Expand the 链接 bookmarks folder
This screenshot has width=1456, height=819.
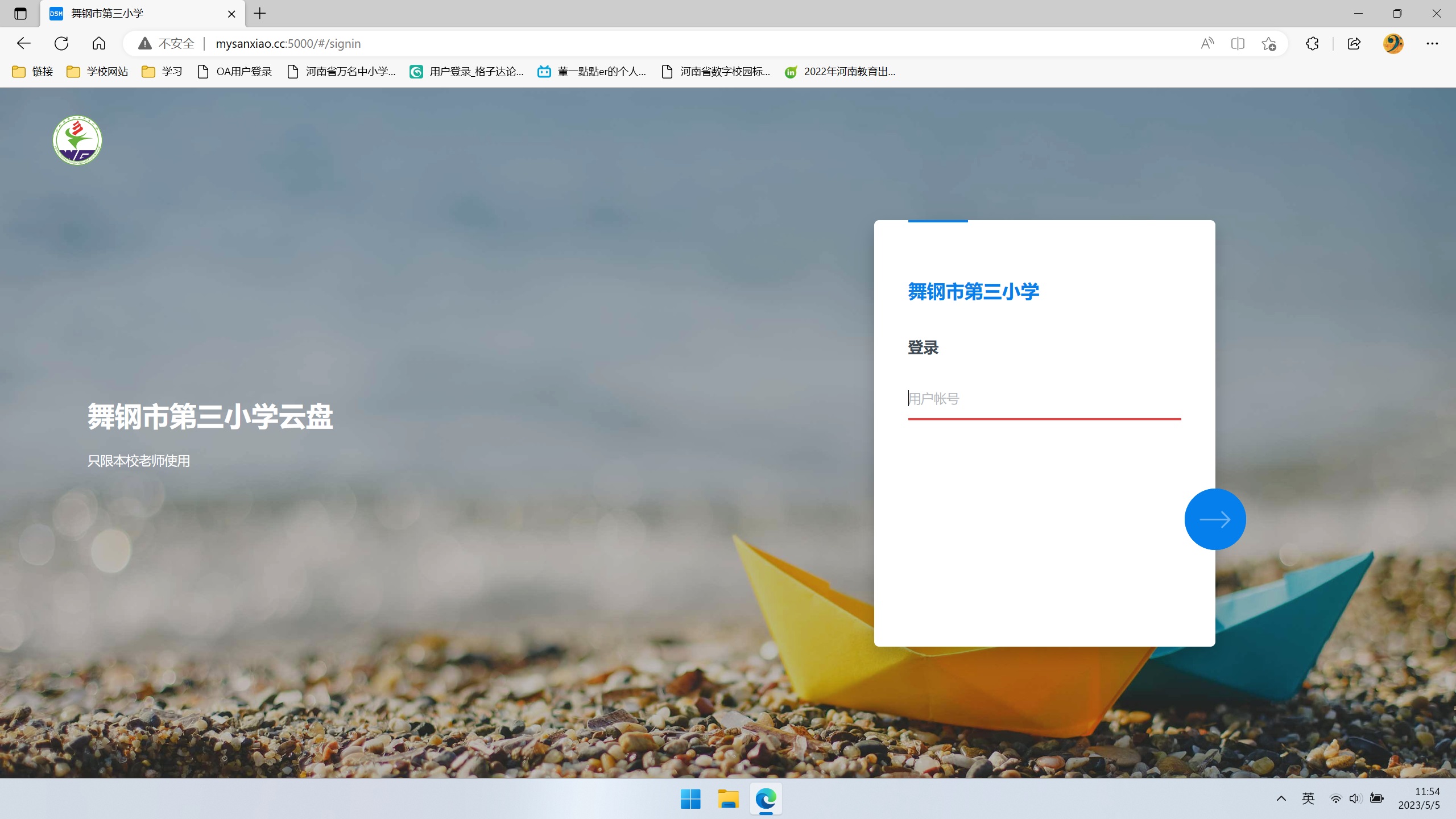click(x=33, y=72)
